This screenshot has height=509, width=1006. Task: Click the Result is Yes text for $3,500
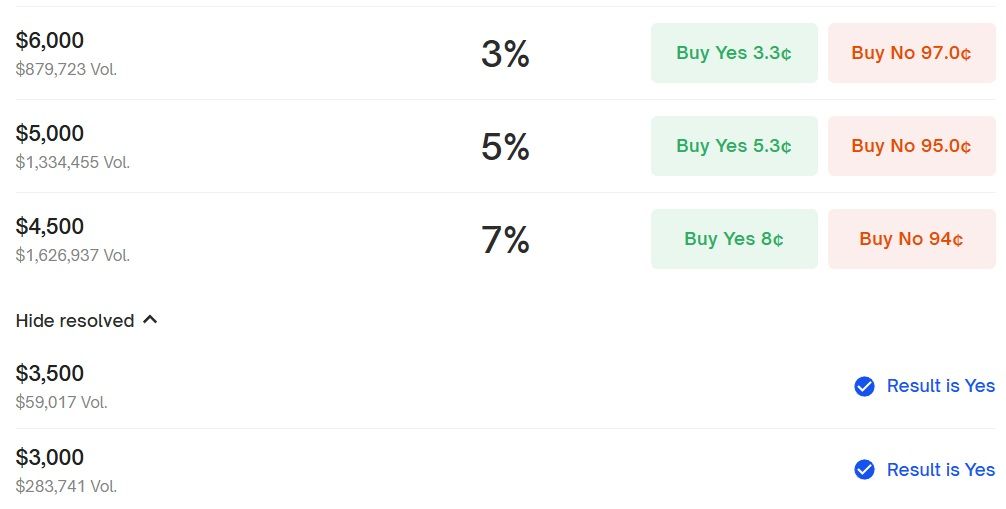pos(941,386)
